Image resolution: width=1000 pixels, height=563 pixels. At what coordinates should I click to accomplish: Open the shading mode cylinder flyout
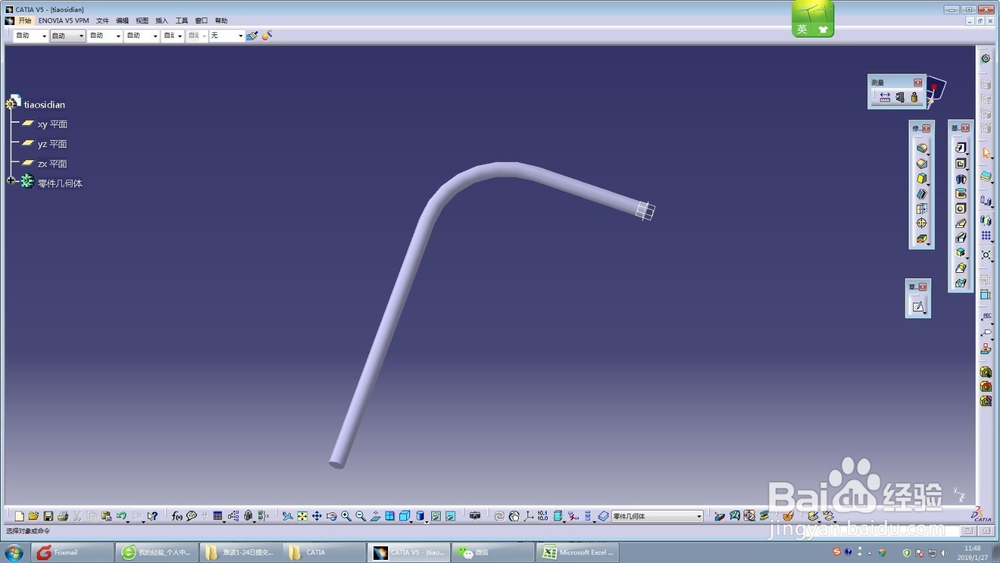point(420,516)
